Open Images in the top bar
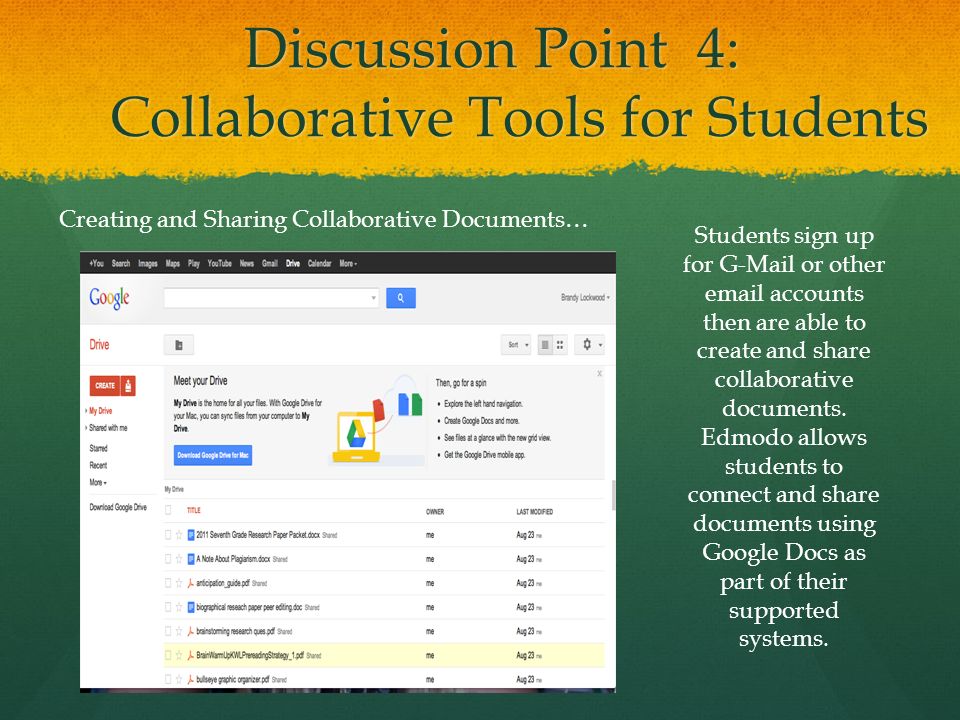The image size is (960, 720). pyautogui.click(x=148, y=264)
